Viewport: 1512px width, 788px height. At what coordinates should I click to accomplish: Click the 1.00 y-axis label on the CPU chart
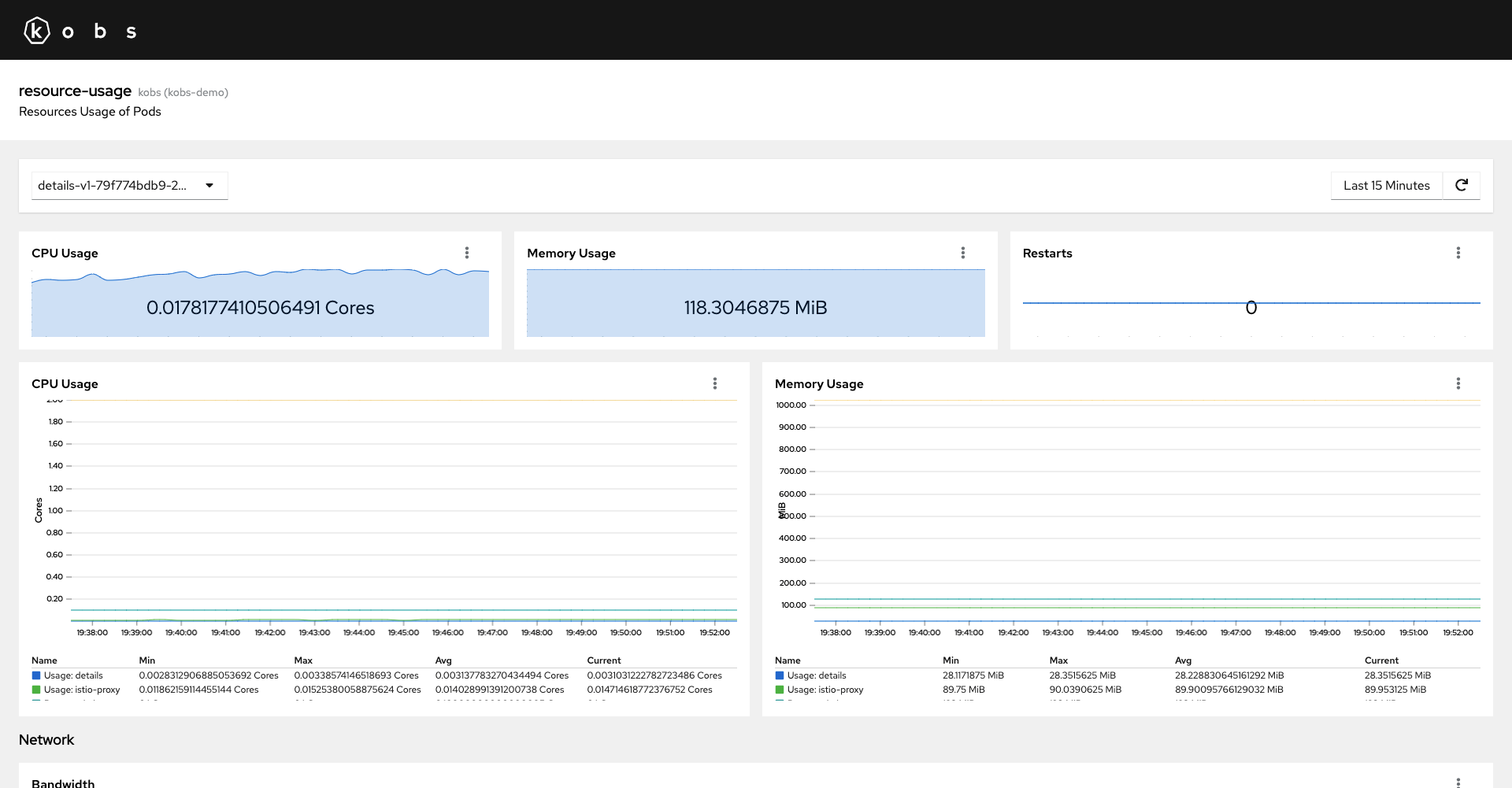pos(55,511)
